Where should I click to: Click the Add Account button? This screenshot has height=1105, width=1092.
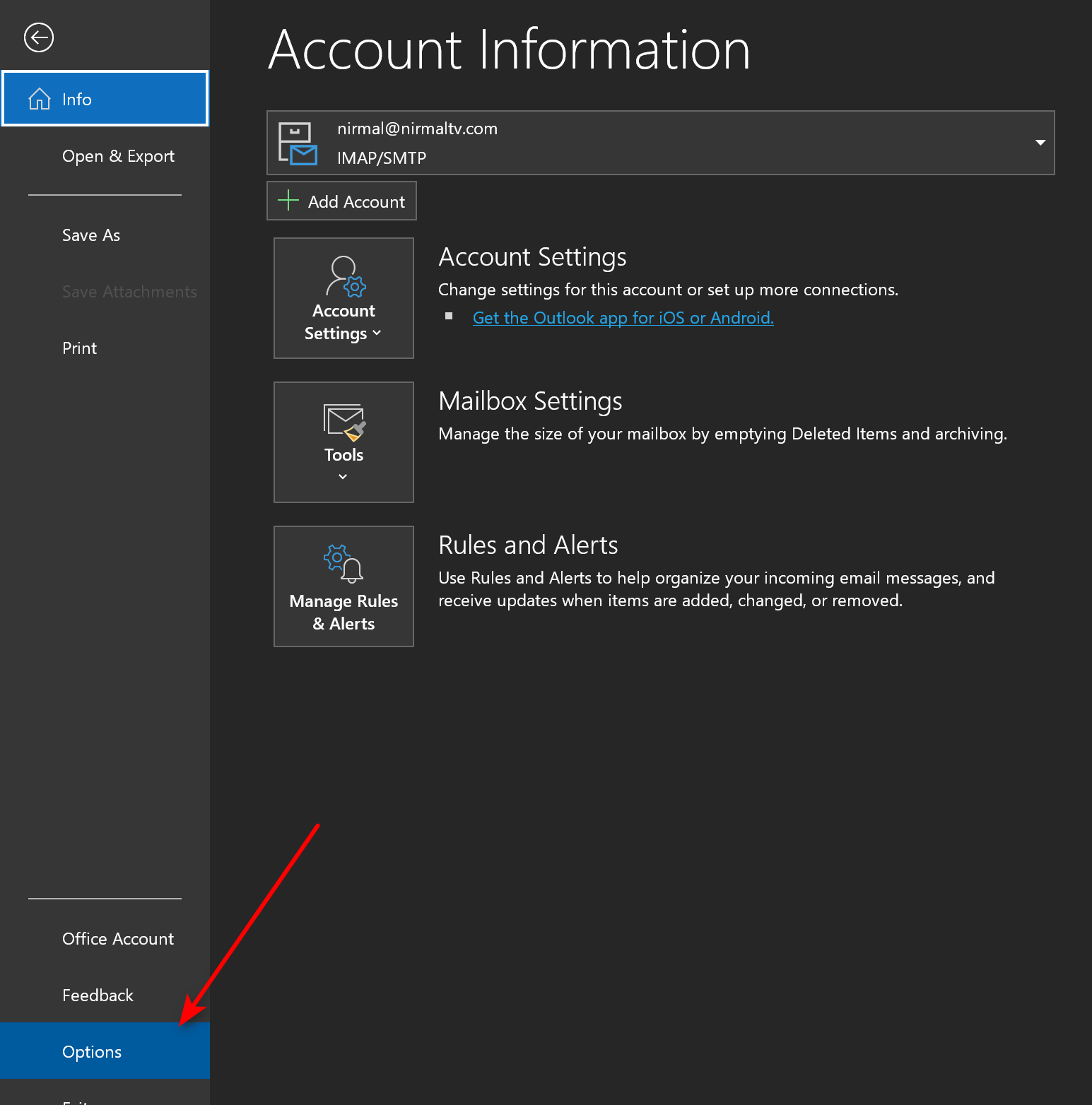[341, 201]
